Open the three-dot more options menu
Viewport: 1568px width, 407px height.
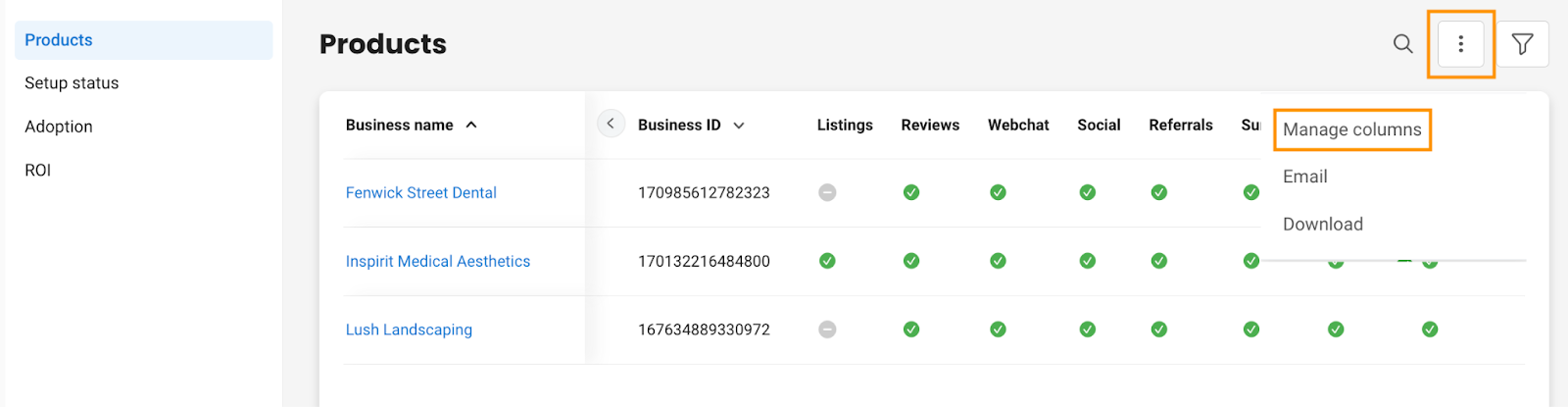click(1460, 43)
